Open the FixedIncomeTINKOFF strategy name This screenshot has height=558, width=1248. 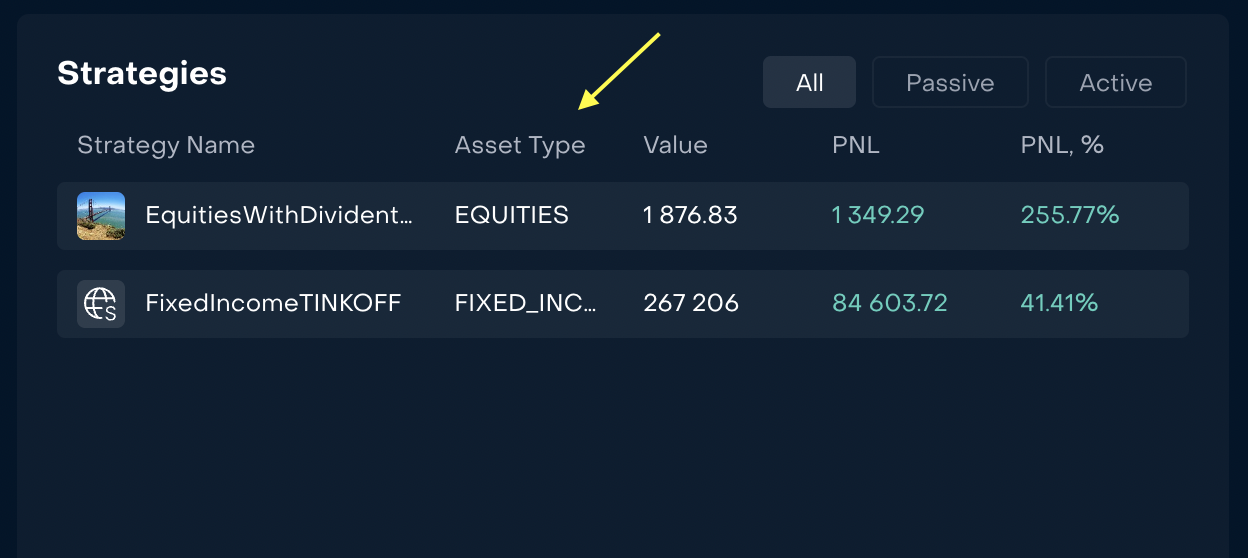pos(273,303)
